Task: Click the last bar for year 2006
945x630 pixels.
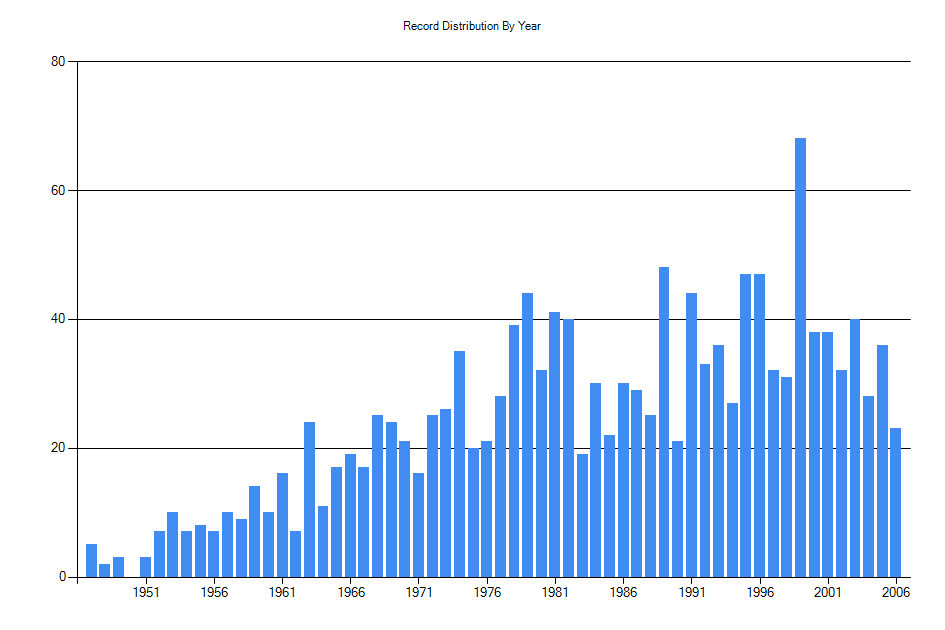Action: click(x=895, y=502)
